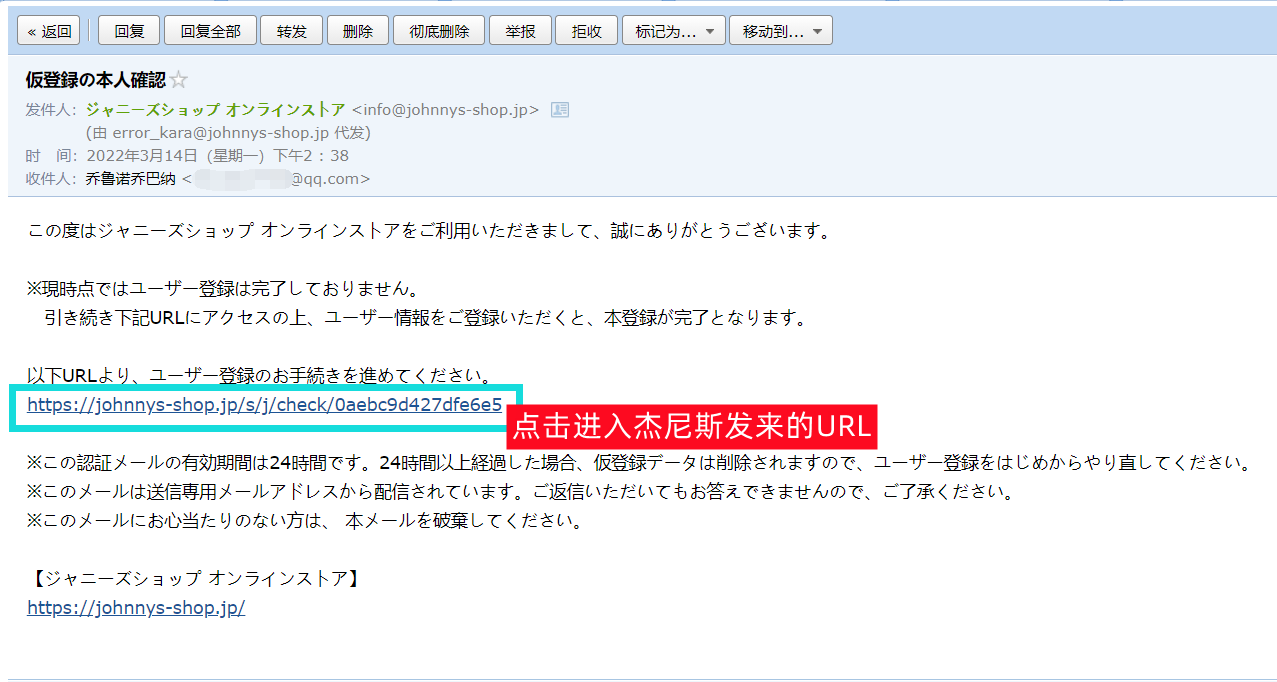Viewport: 1277px width, 682px height.
Task: Click the 送信専用メールアドレス notice line
Action: pos(521,492)
